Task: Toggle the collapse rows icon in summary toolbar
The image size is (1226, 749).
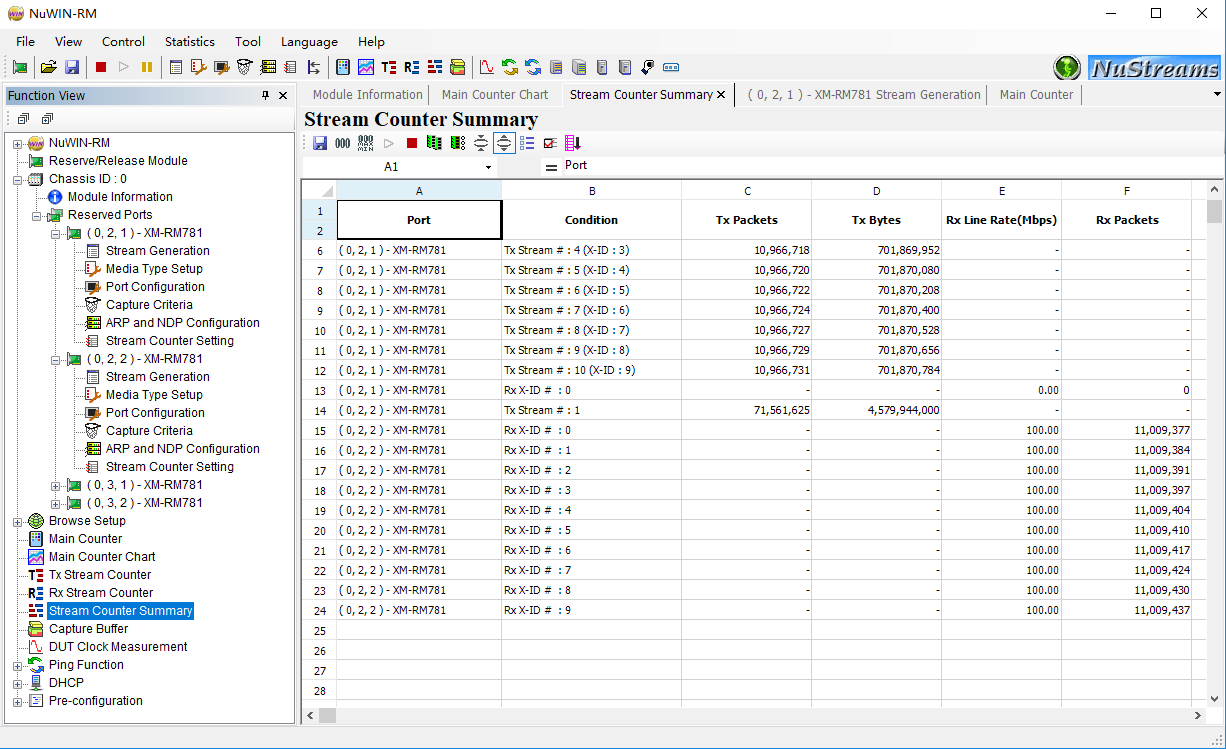Action: [481, 143]
